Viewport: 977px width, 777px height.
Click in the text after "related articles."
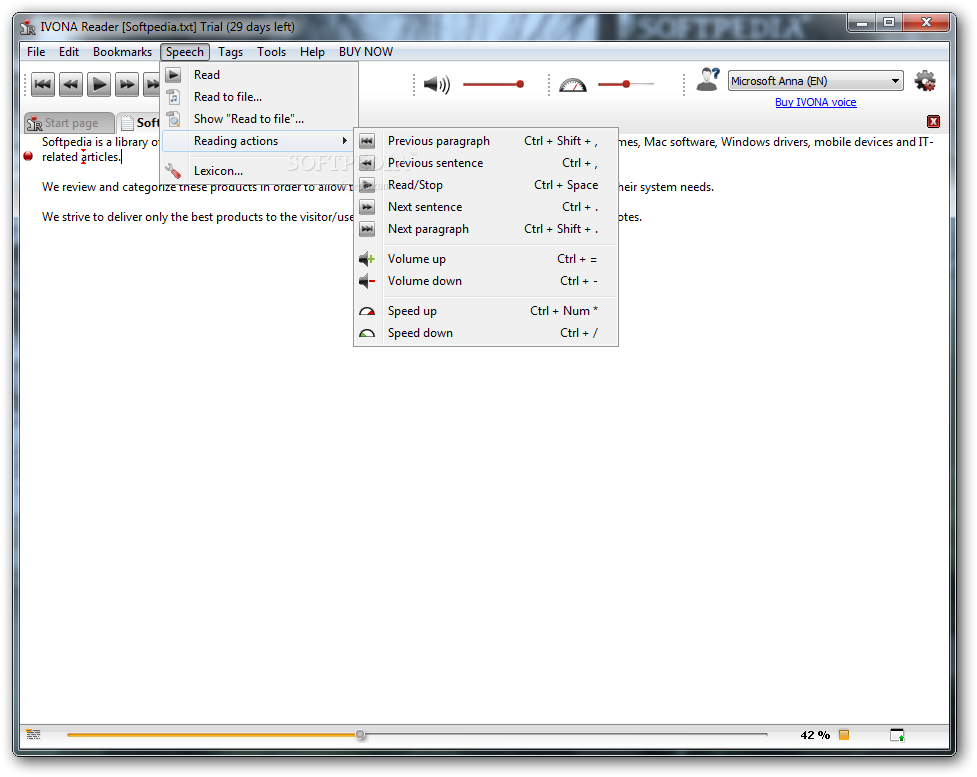click(x=122, y=157)
